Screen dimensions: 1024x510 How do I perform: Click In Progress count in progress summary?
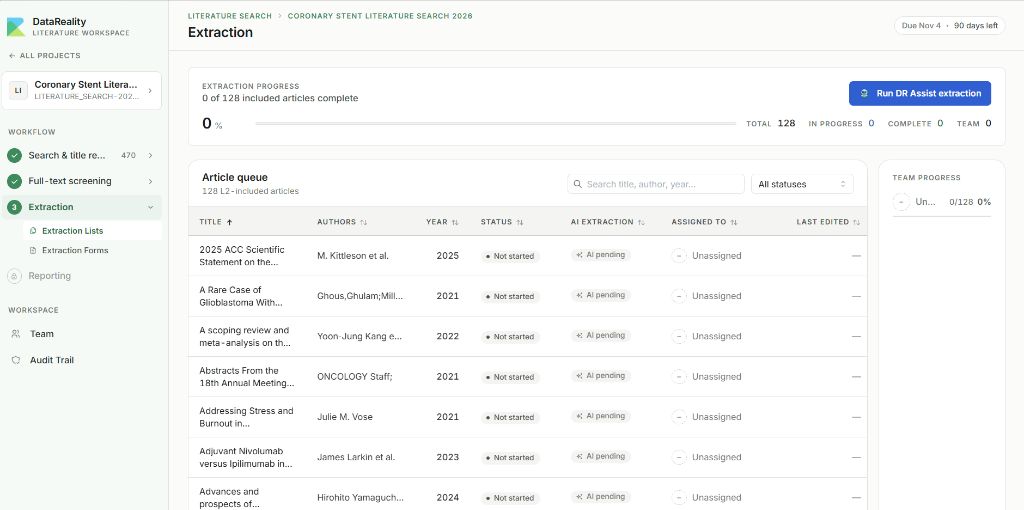[x=871, y=123]
